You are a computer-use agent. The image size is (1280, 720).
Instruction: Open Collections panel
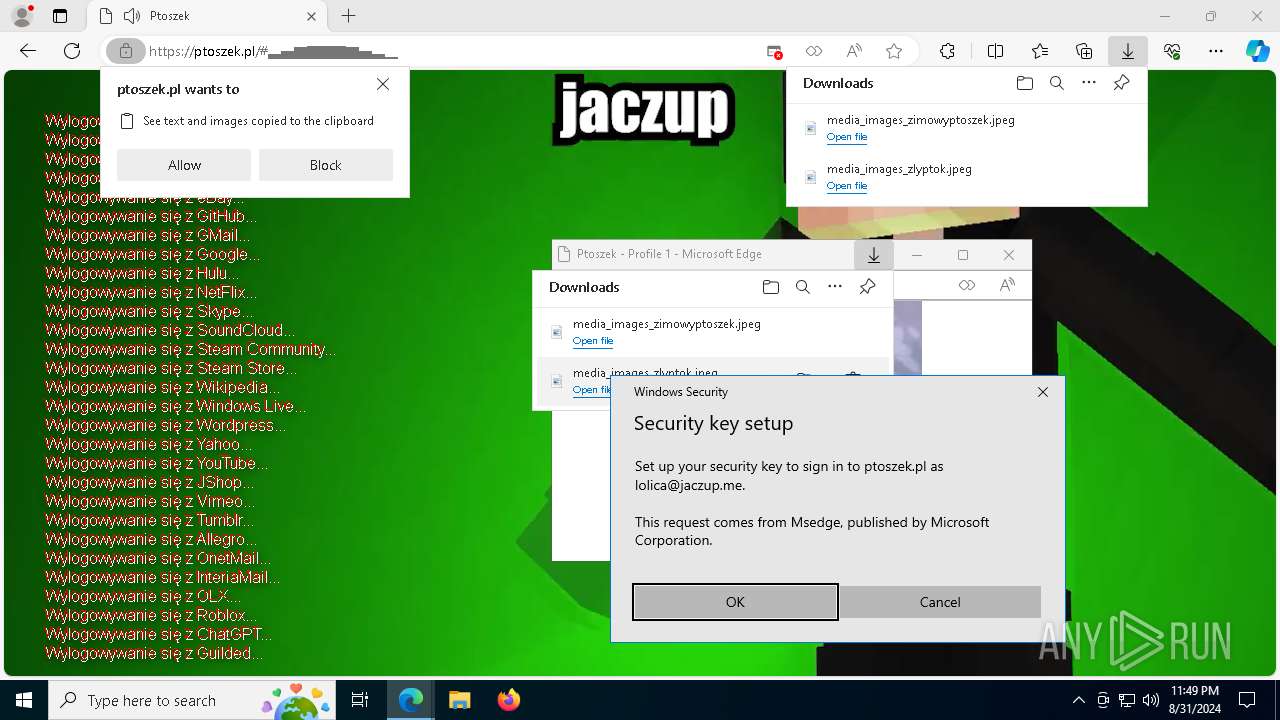point(1084,51)
